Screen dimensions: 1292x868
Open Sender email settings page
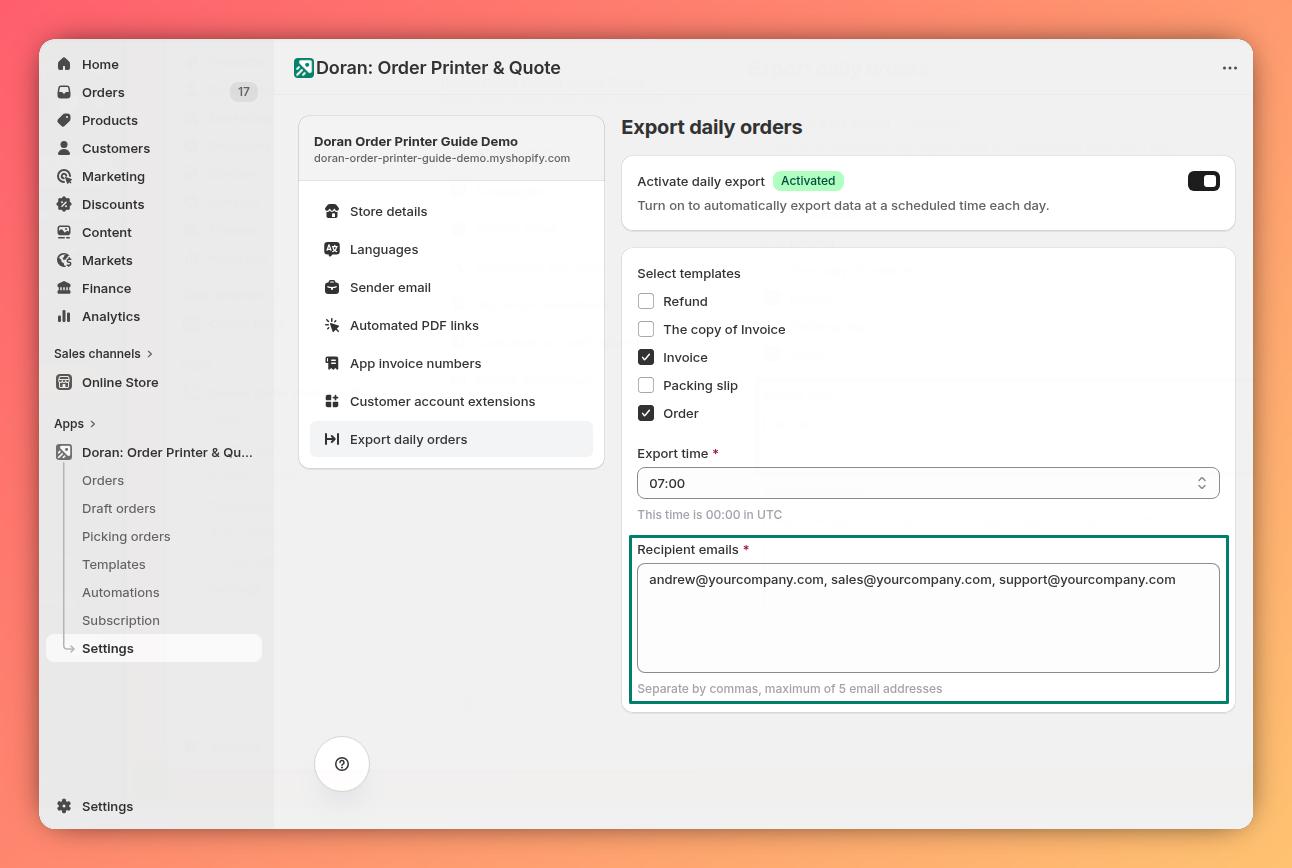pyautogui.click(x=451, y=287)
